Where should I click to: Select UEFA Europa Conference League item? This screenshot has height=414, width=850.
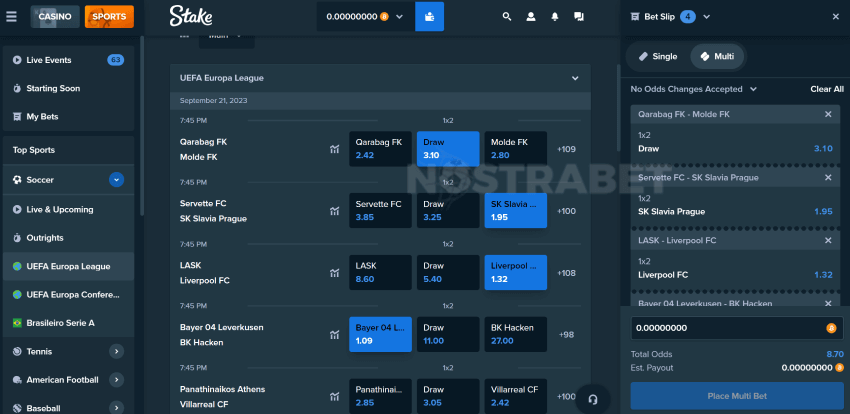68,294
